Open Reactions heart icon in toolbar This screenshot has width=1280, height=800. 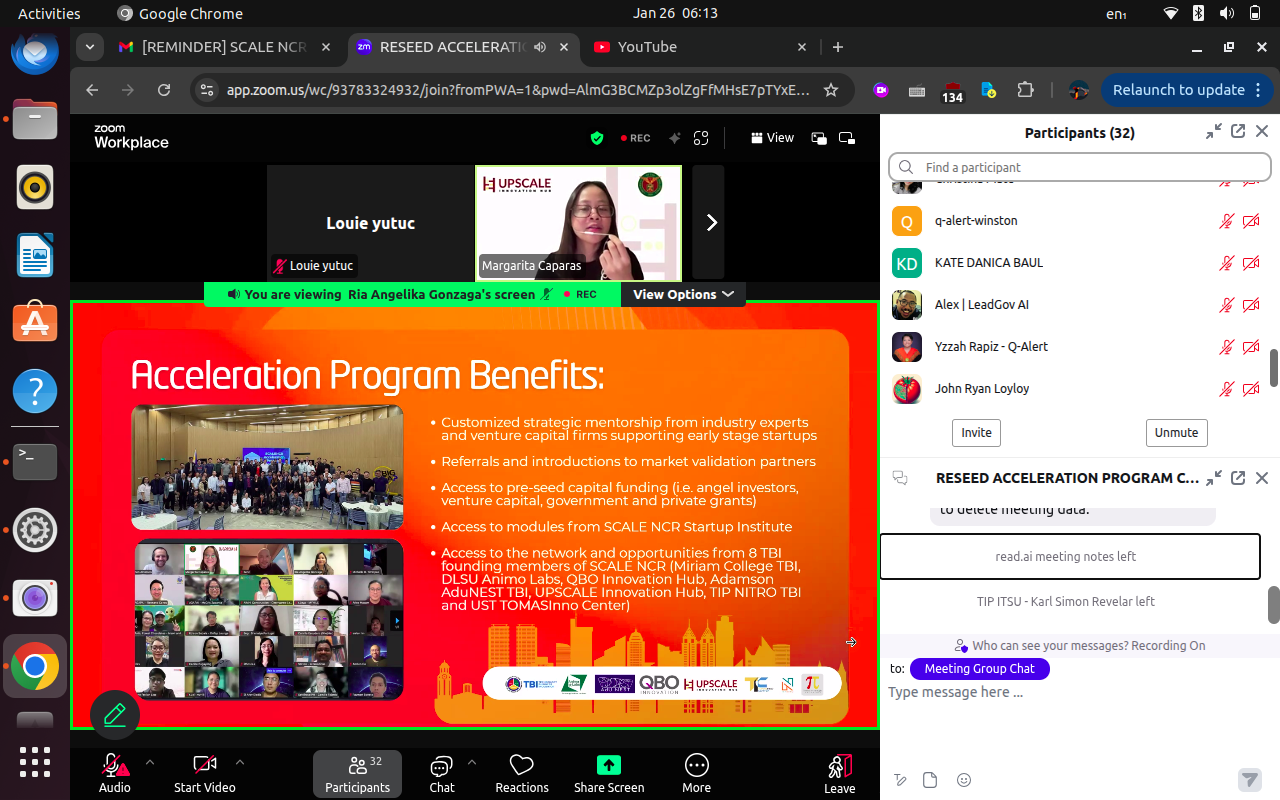[521, 766]
